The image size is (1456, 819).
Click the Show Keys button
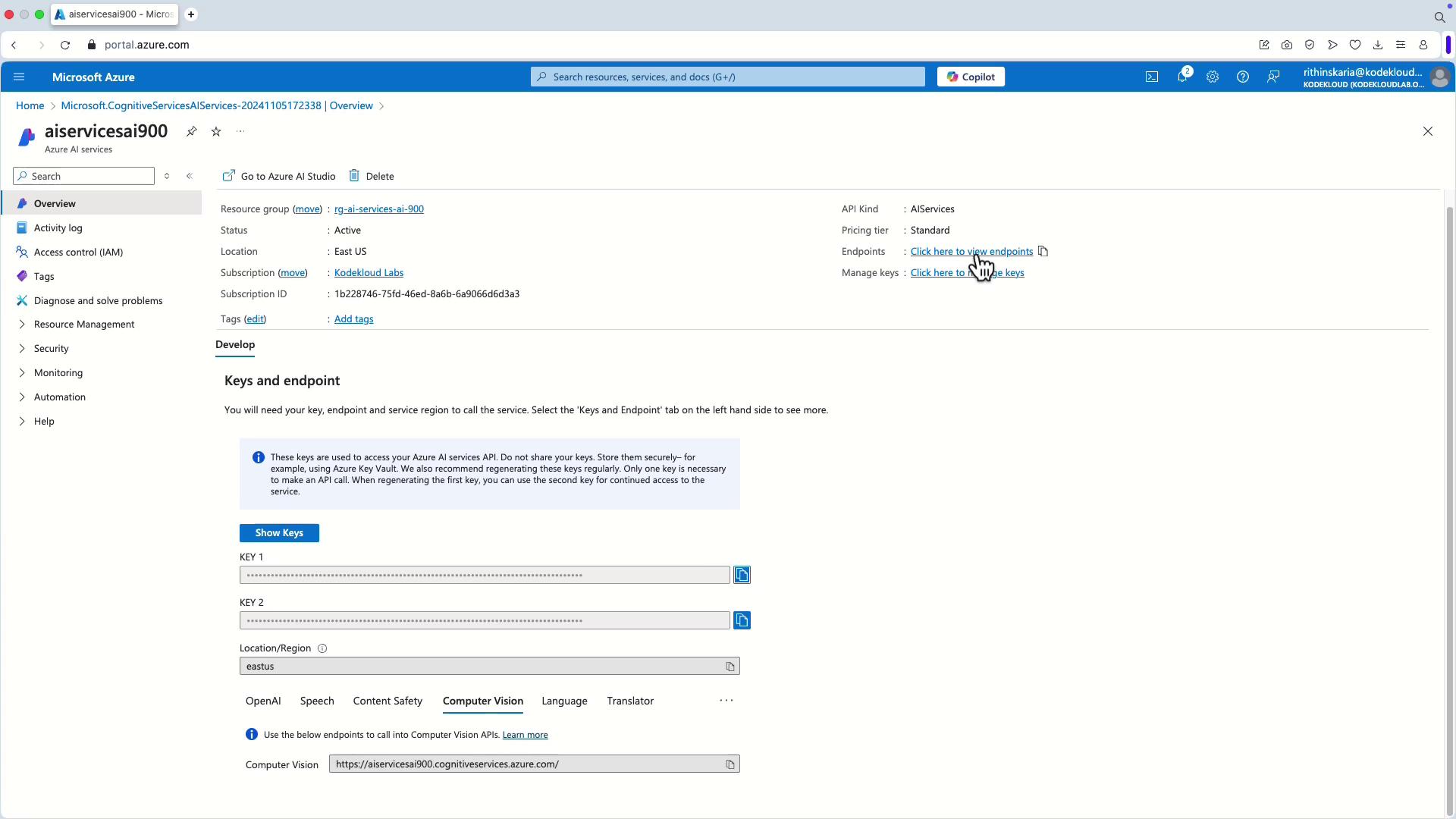(x=279, y=533)
